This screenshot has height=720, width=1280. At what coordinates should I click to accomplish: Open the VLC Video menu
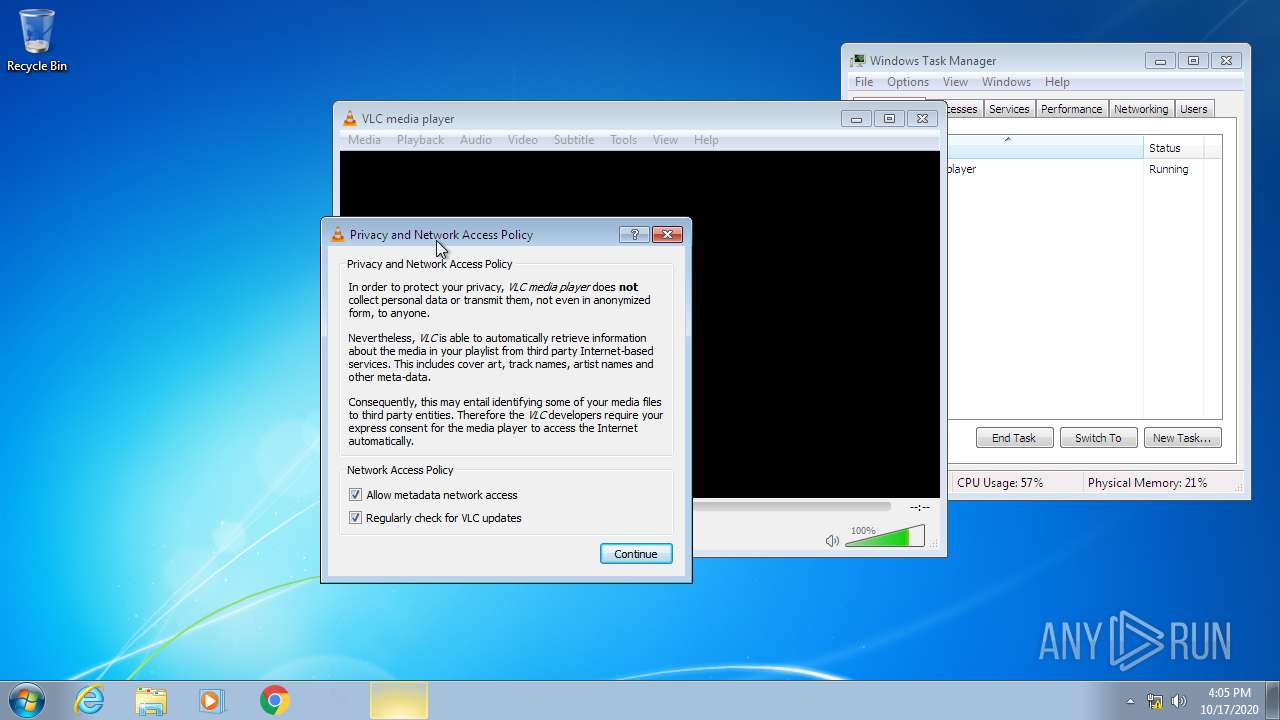point(523,140)
